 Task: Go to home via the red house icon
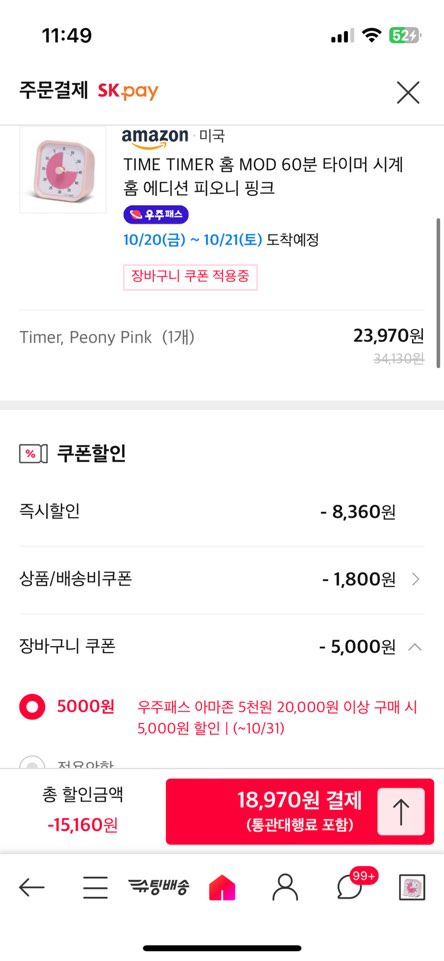point(222,887)
